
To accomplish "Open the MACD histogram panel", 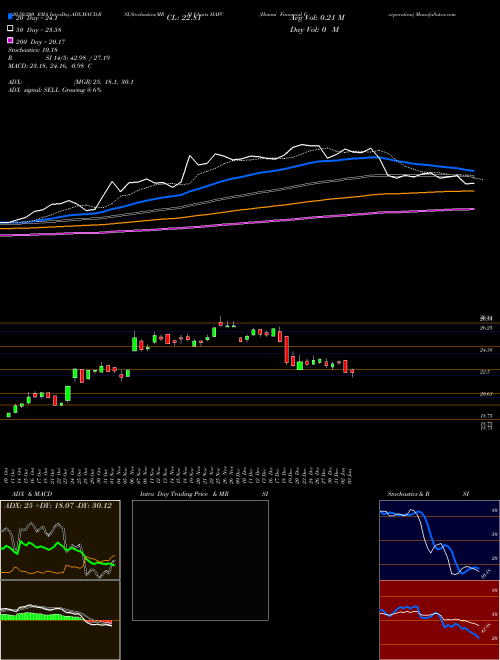I will tap(60, 620).
